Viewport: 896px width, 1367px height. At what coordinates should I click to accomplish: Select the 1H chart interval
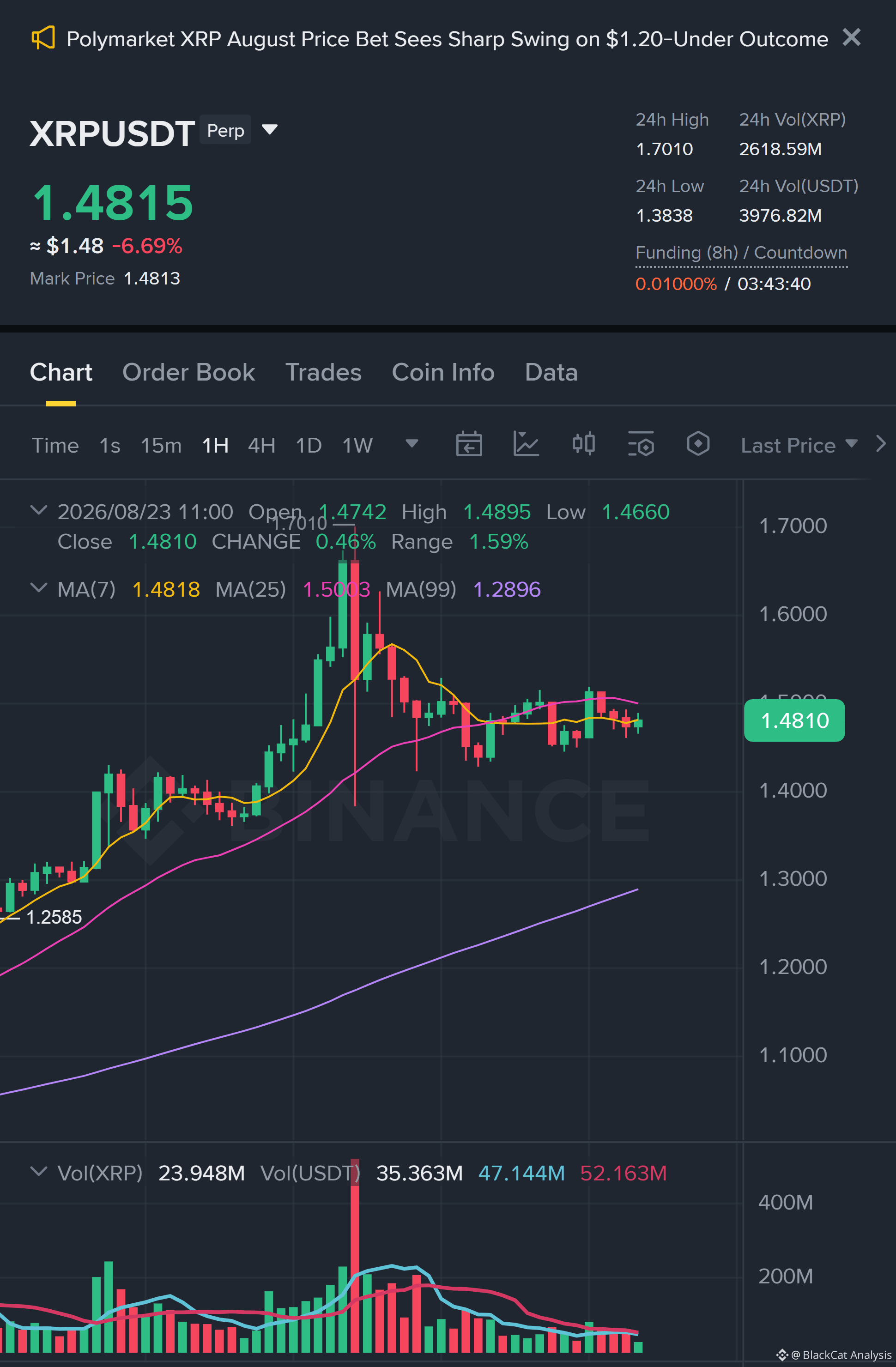coord(215,445)
